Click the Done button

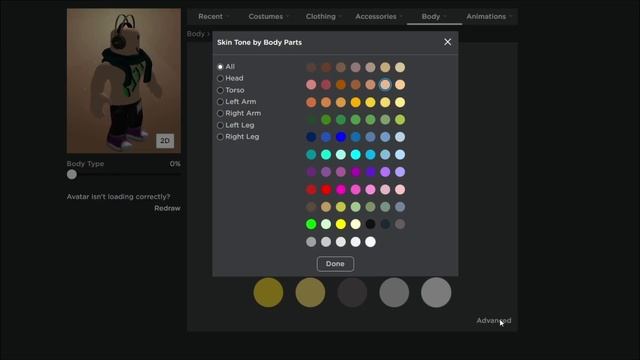(335, 264)
